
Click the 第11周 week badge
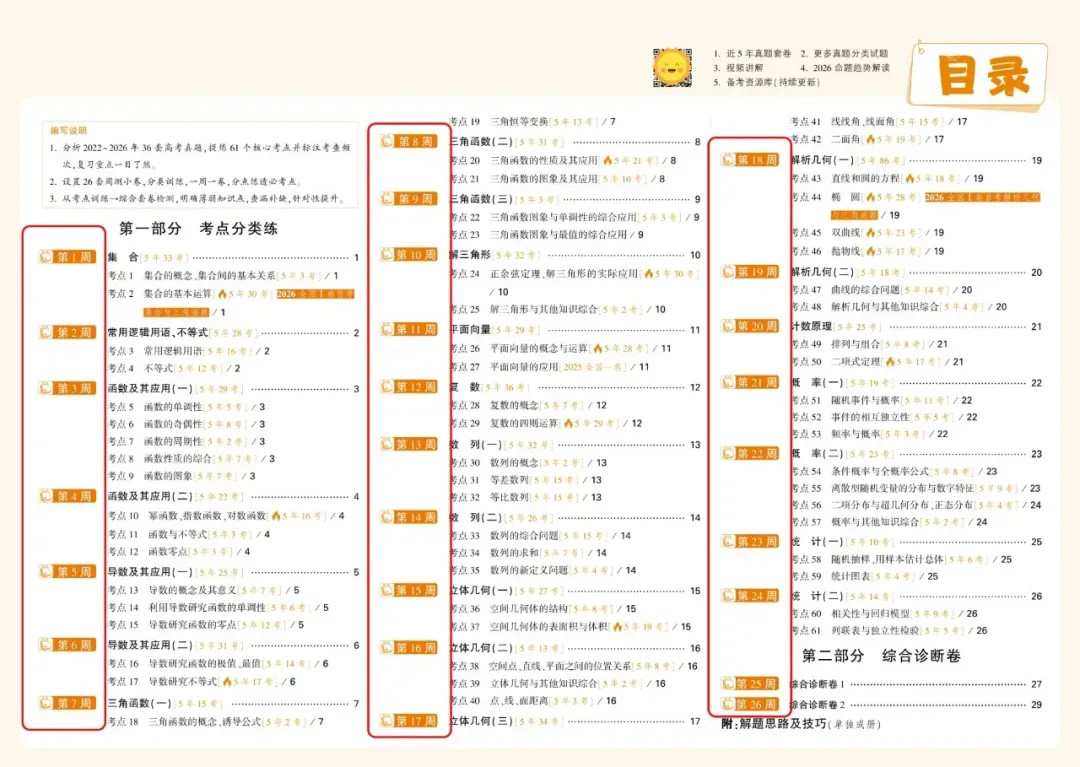[x=408, y=329]
